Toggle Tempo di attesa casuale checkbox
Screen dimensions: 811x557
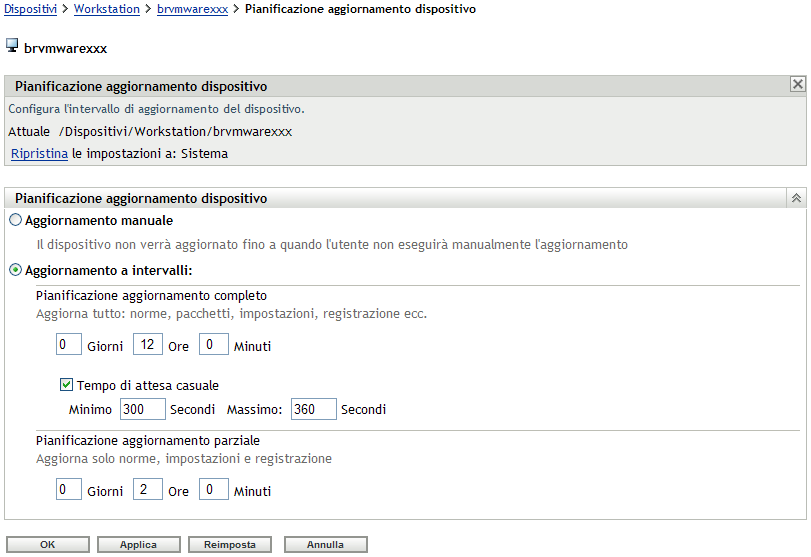coord(67,384)
